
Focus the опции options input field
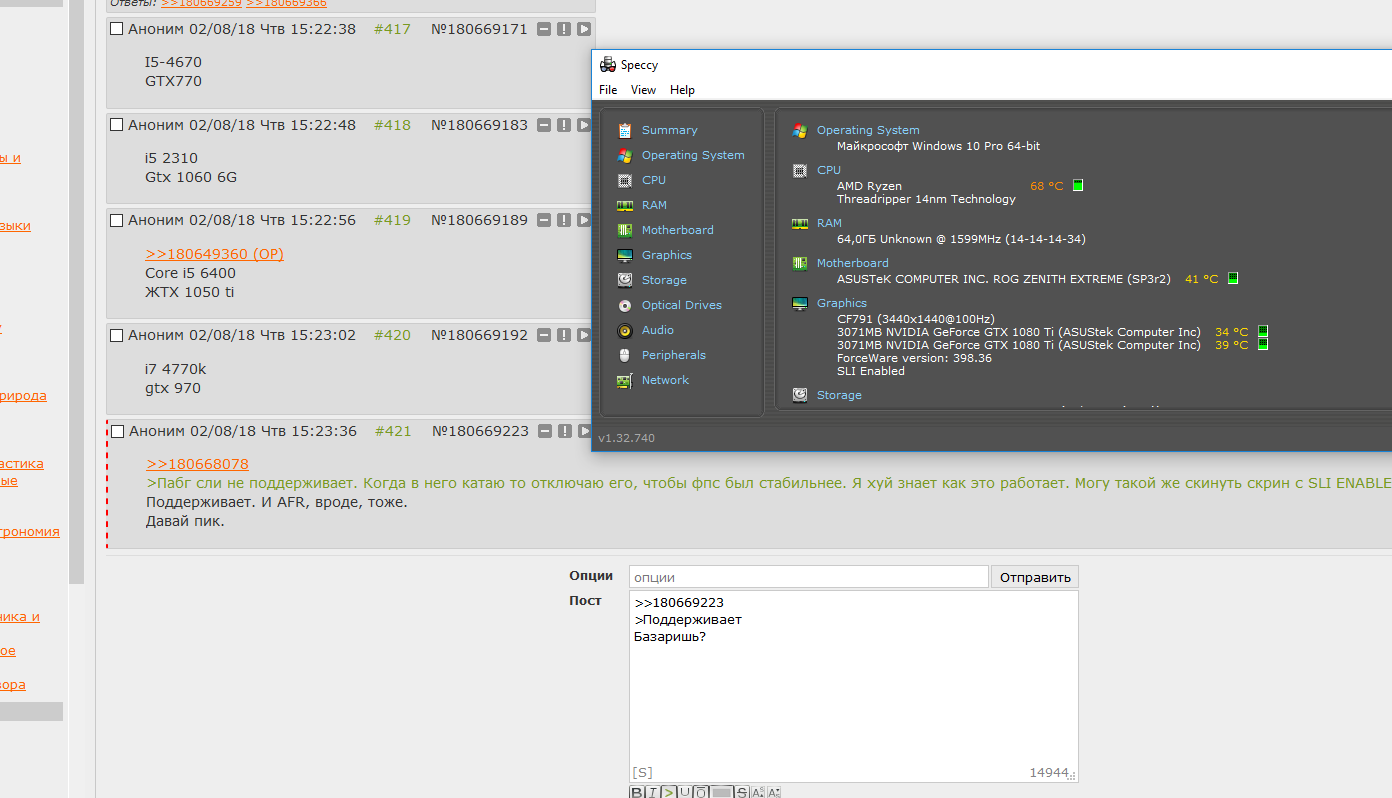[808, 577]
